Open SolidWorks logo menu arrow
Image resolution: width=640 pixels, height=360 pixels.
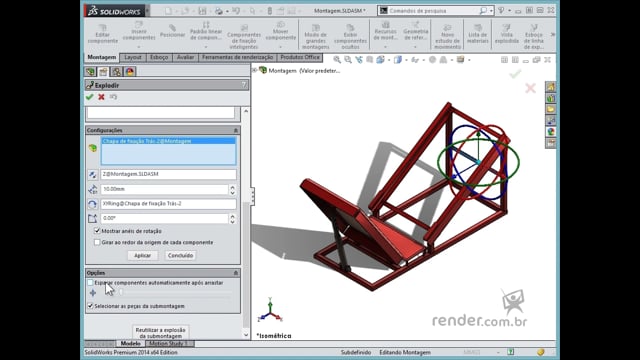click(x=147, y=10)
